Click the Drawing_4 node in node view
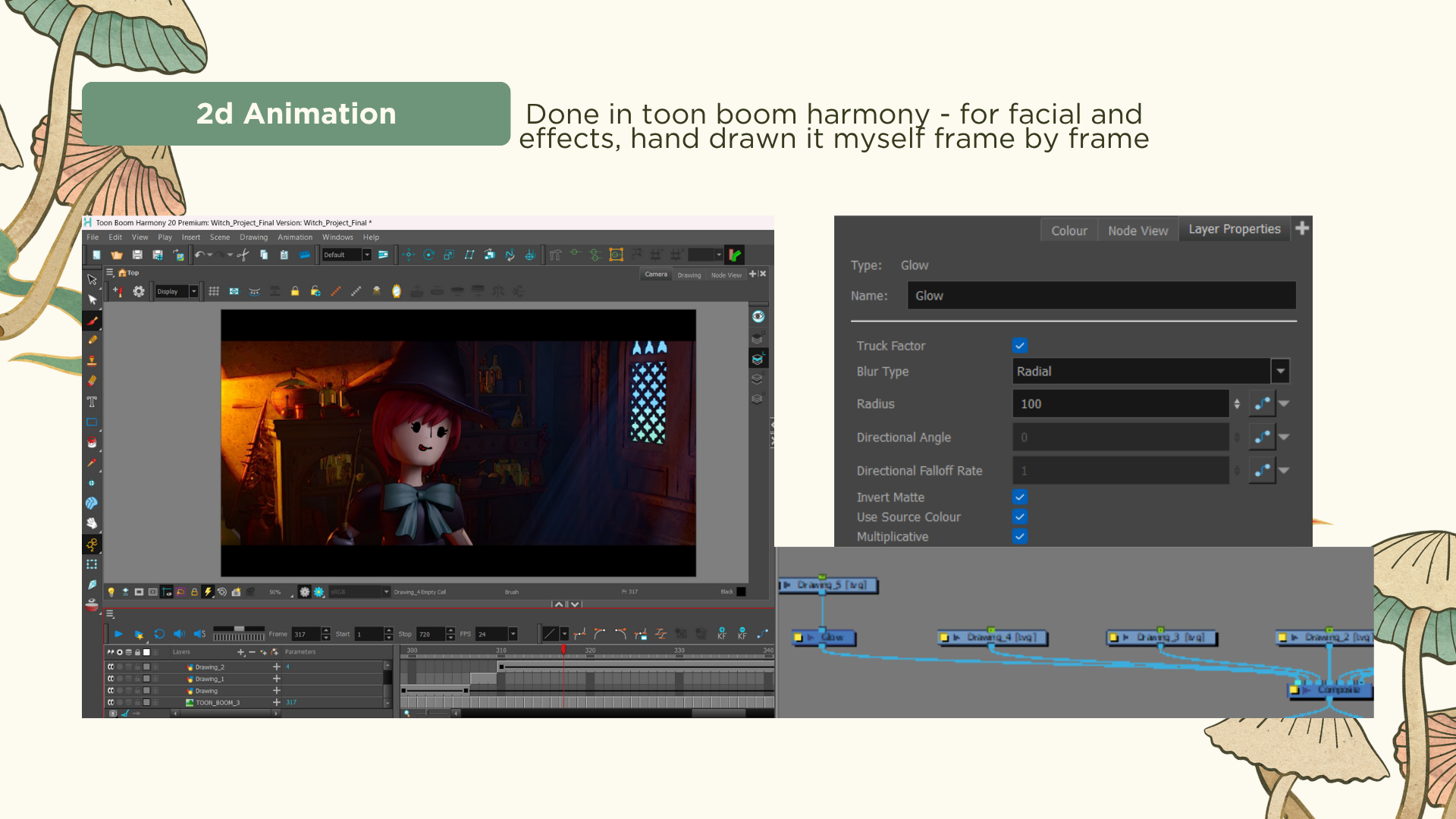1456x819 pixels. coord(993,638)
